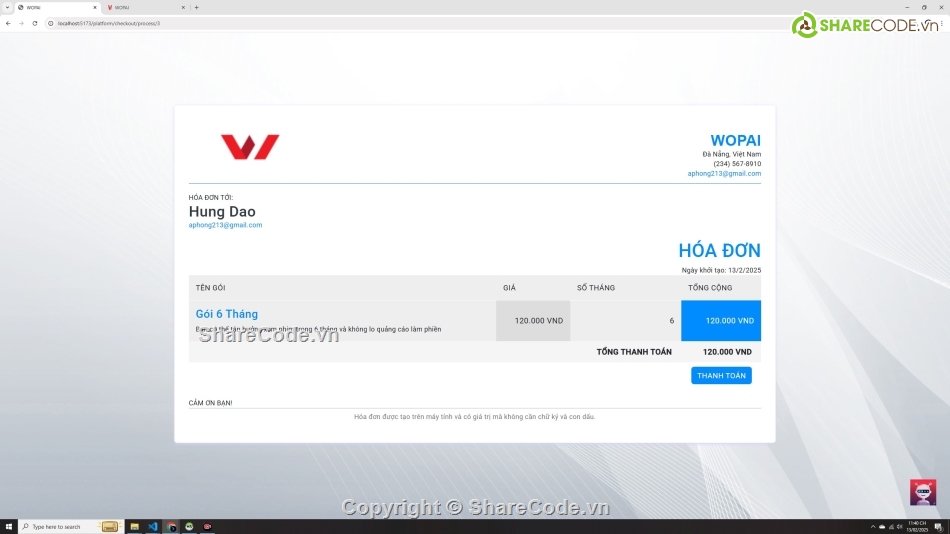Open the Windows Start menu

click(x=8, y=526)
